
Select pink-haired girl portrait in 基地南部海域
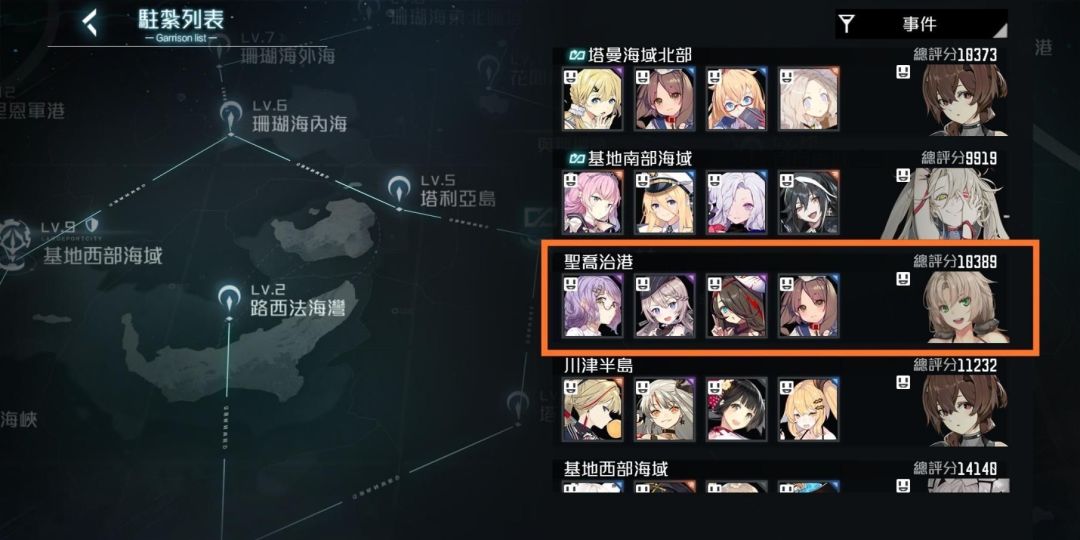coord(592,202)
